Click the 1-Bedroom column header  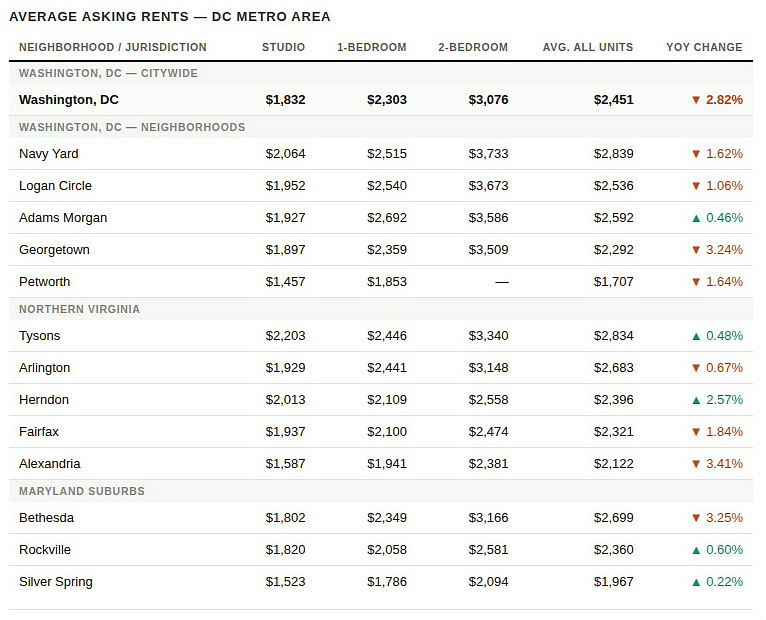(x=371, y=47)
